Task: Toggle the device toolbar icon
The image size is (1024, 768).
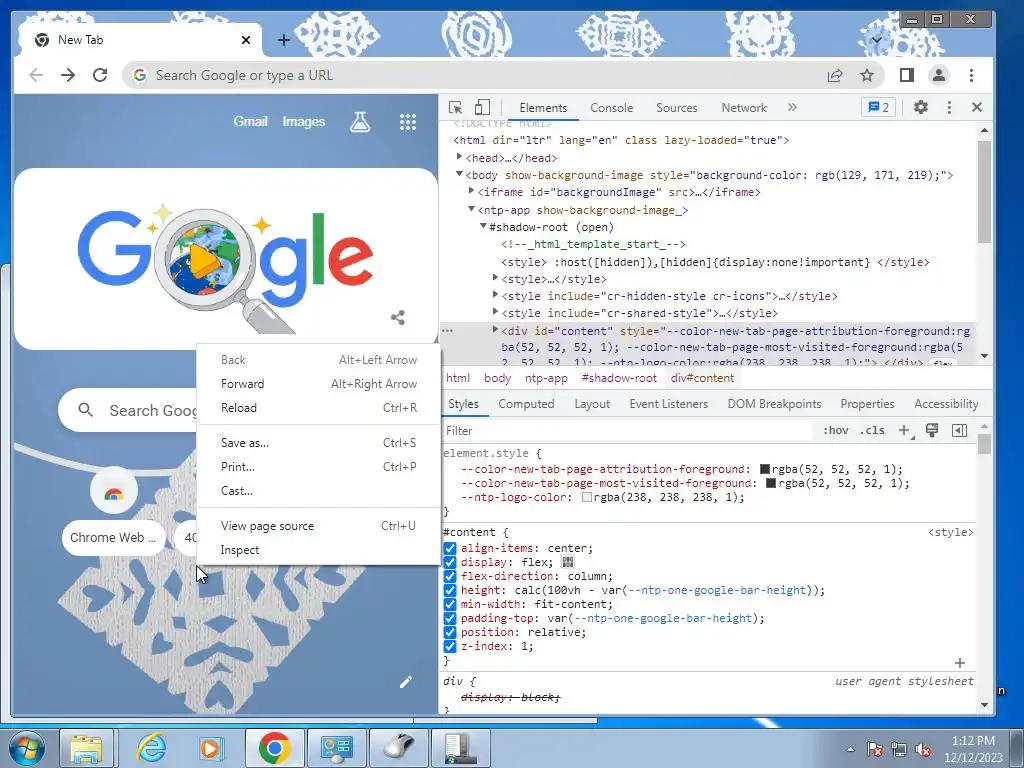Action: (482, 108)
